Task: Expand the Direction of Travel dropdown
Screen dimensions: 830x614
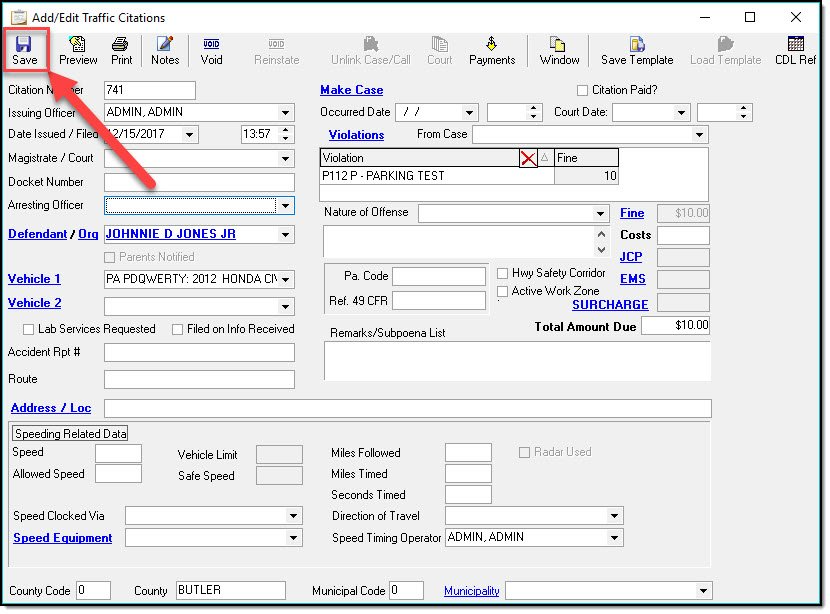Action: click(x=613, y=516)
